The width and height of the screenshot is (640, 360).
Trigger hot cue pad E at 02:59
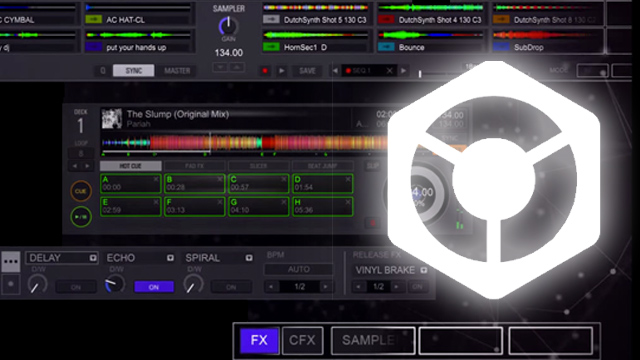[x=131, y=207]
